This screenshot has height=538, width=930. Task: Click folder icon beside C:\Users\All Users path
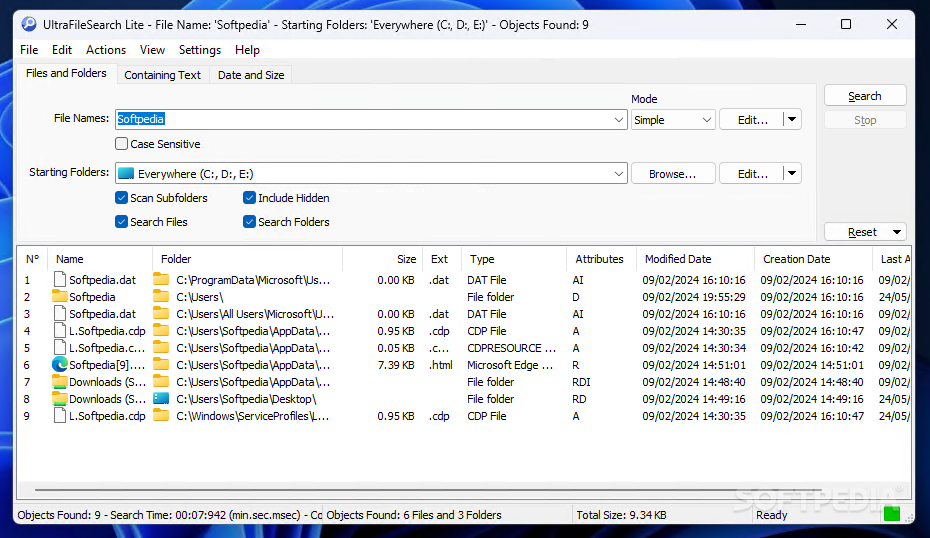pyautogui.click(x=161, y=313)
